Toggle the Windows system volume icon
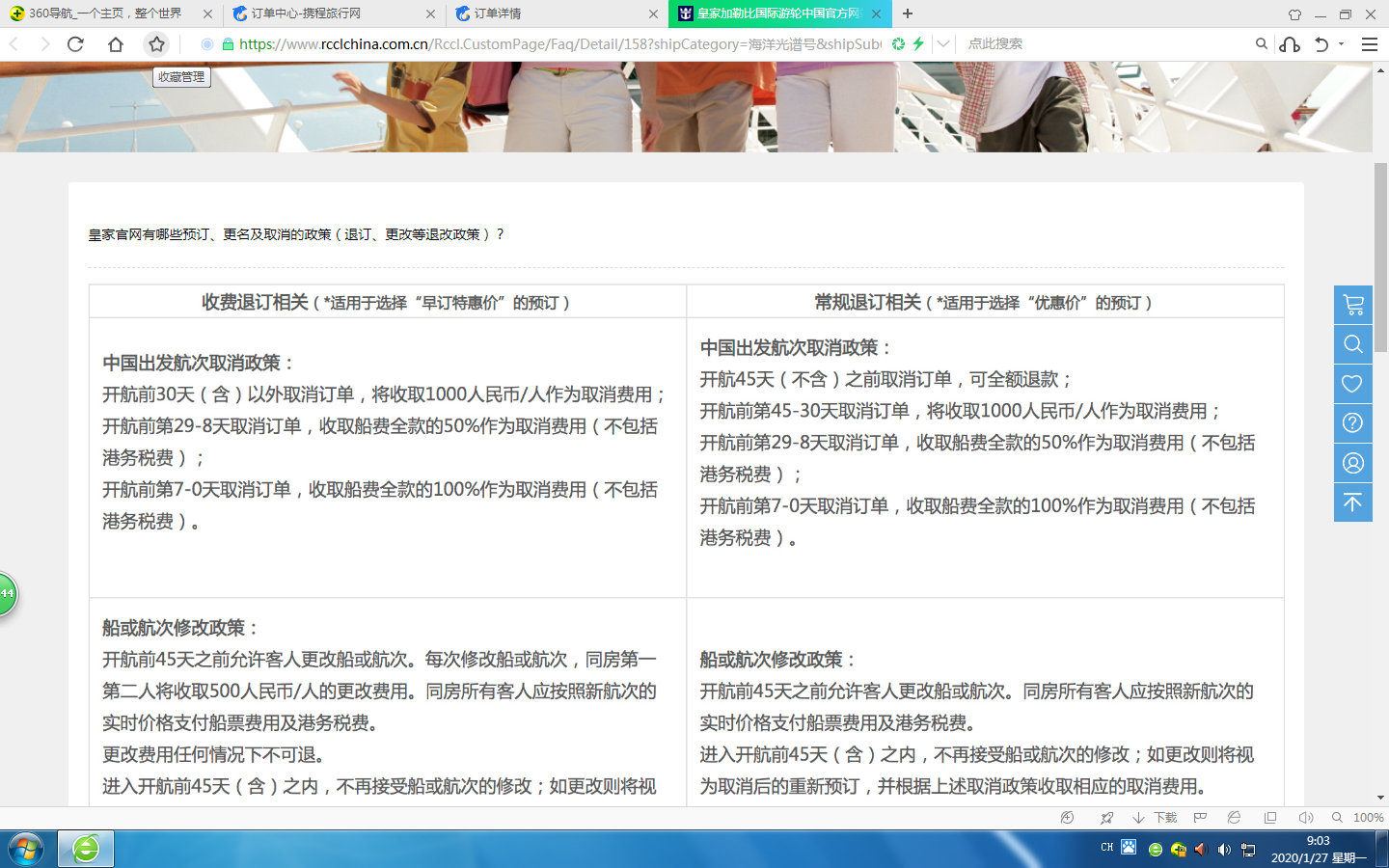 [x=1224, y=850]
